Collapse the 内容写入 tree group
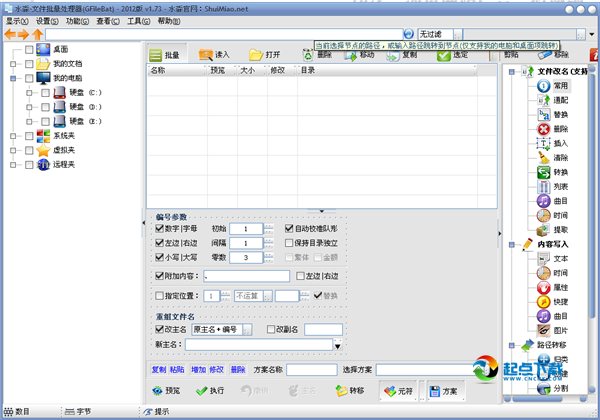600x420 pixels. 512,244
